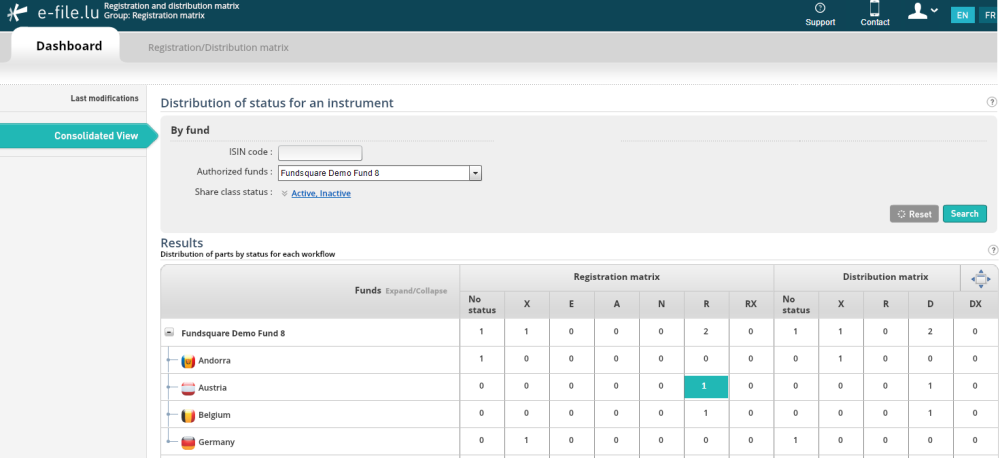1000x458 pixels.
Task: Open the Registration/Distribution matrix tab
Action: pos(218,47)
